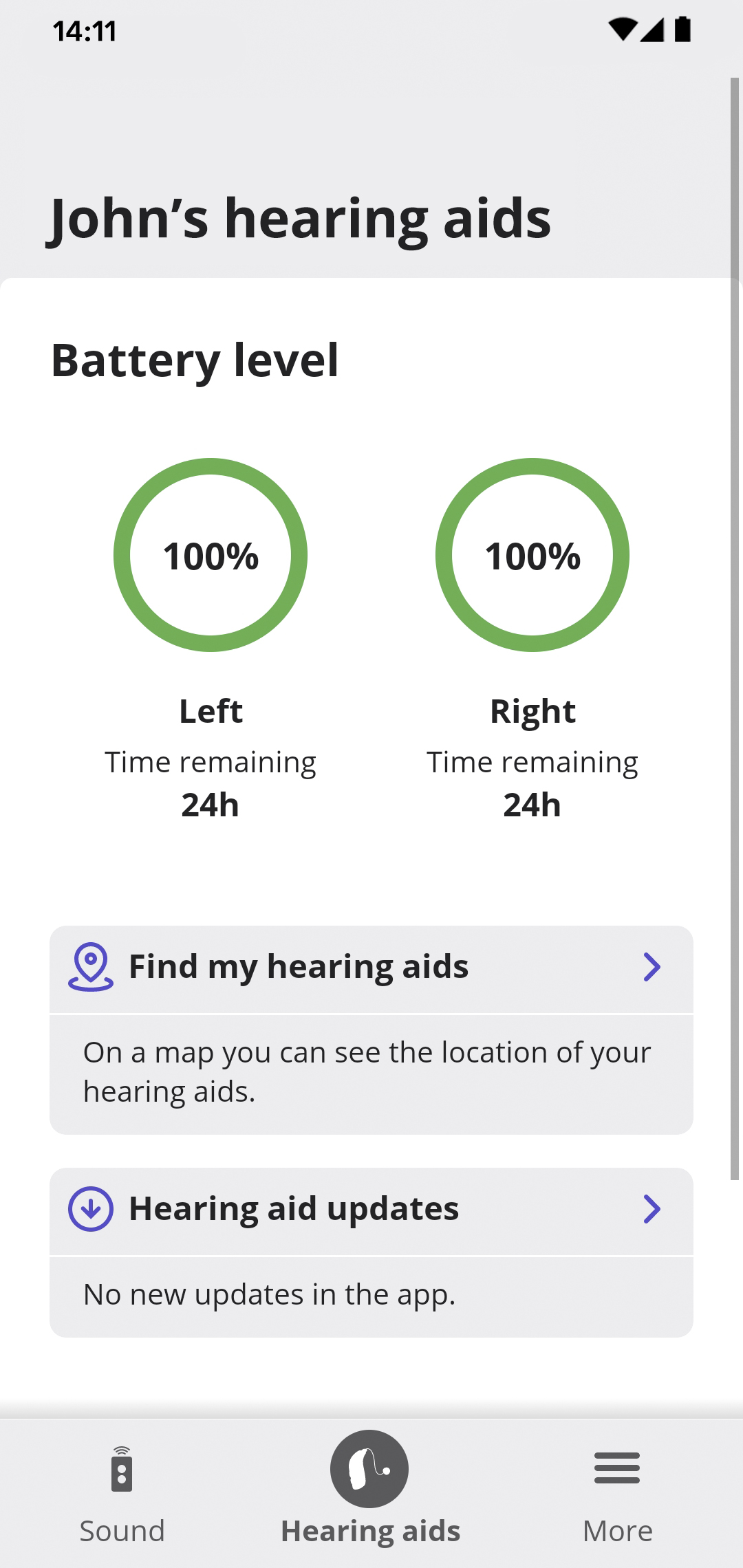
Task: Tap the download arrow circle icon
Action: pyautogui.click(x=91, y=1209)
